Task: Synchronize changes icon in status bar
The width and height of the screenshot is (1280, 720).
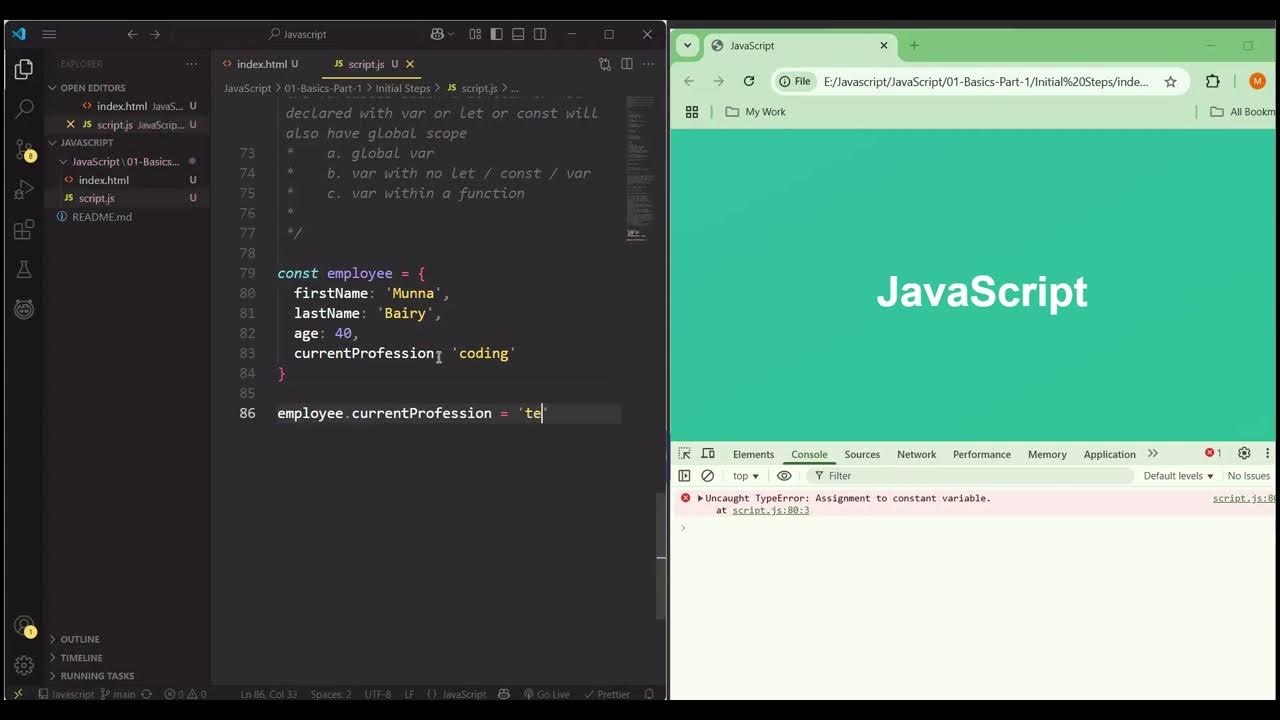Action: [x=147, y=694]
